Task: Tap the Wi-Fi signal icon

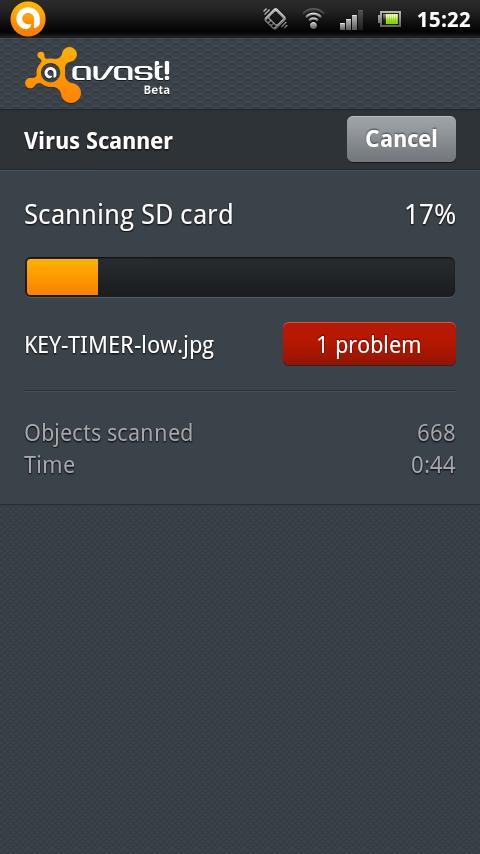Action: click(x=313, y=20)
